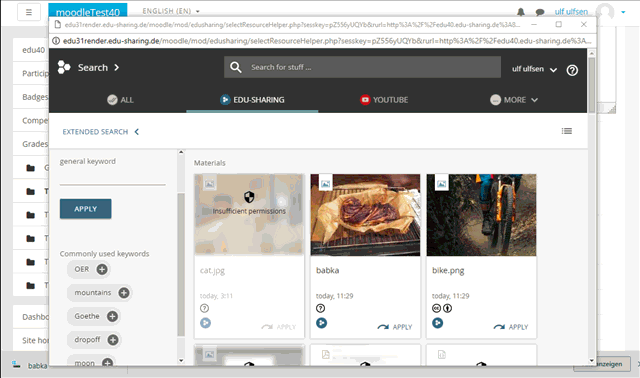
Task: Add mountains keyword with plus icon
Action: 124,293
